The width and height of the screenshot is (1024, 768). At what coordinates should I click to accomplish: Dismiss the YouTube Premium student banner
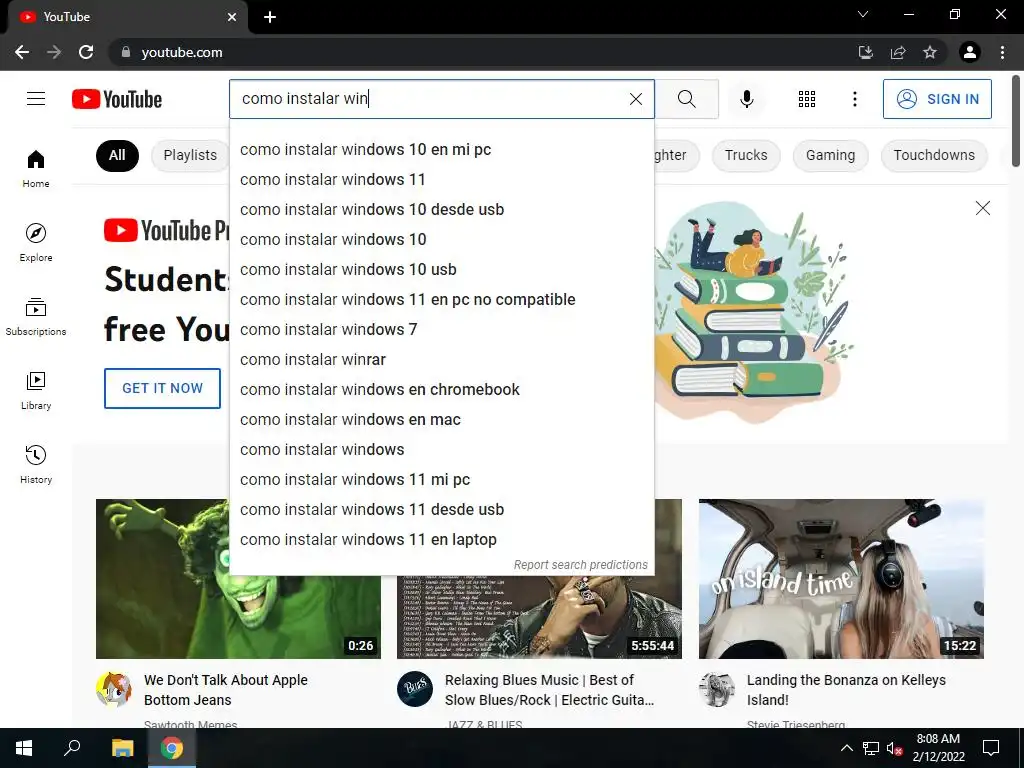pos(982,208)
